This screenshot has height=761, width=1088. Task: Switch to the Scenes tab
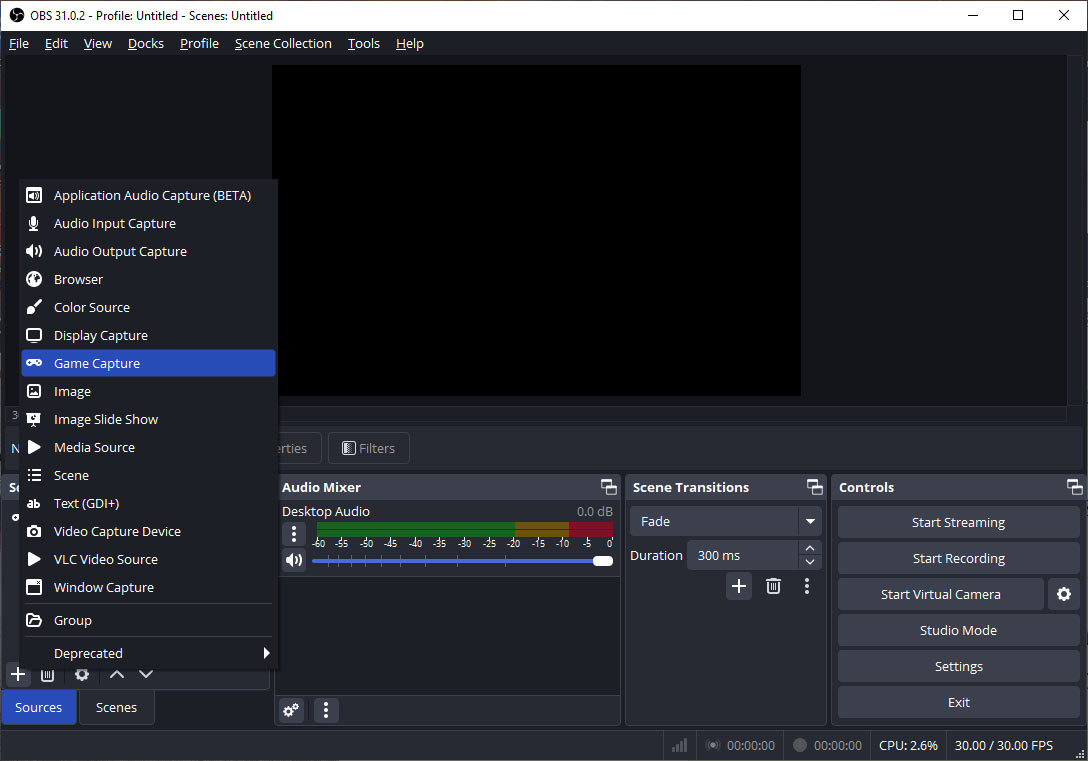[117, 708]
